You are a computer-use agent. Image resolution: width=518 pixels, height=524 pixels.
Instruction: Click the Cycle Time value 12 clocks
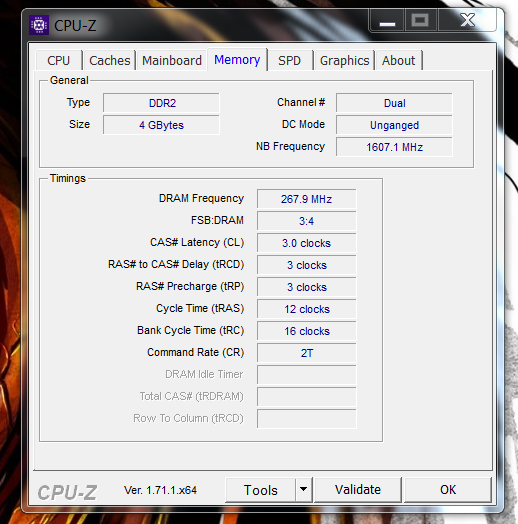307,309
